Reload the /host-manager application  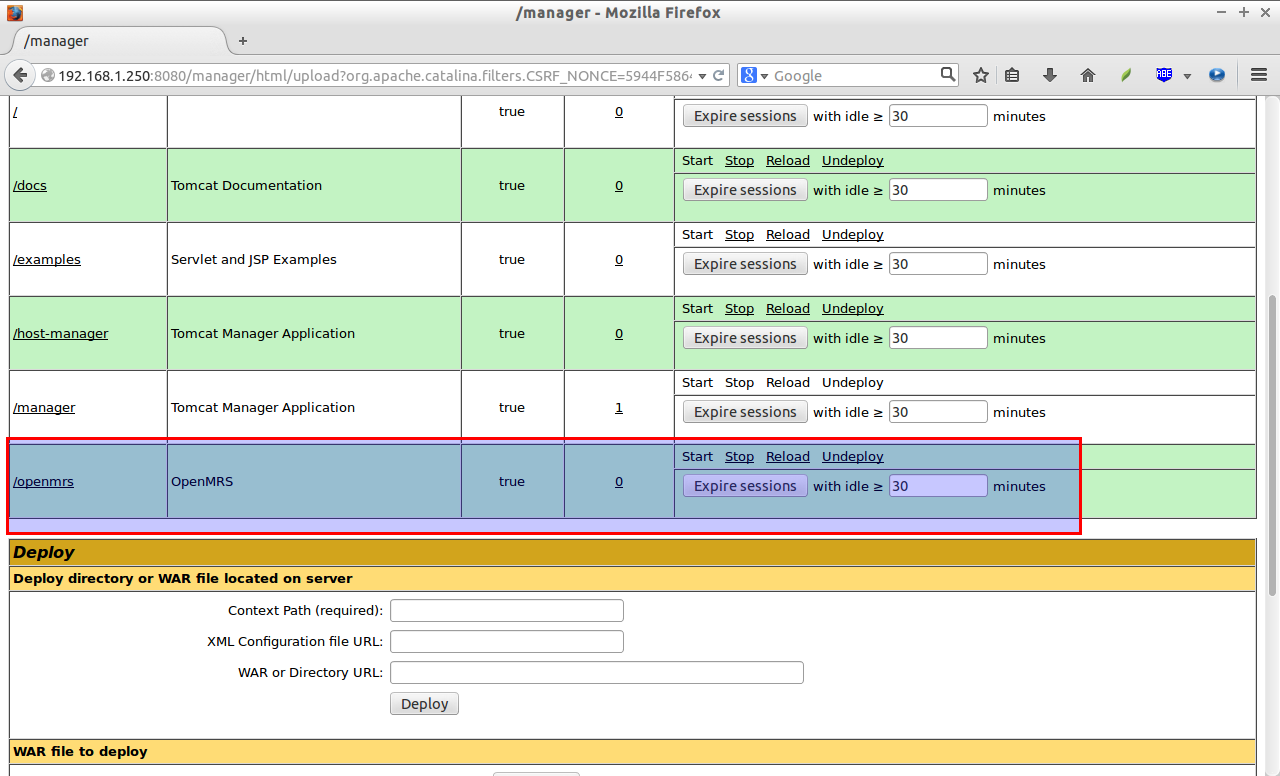(788, 309)
